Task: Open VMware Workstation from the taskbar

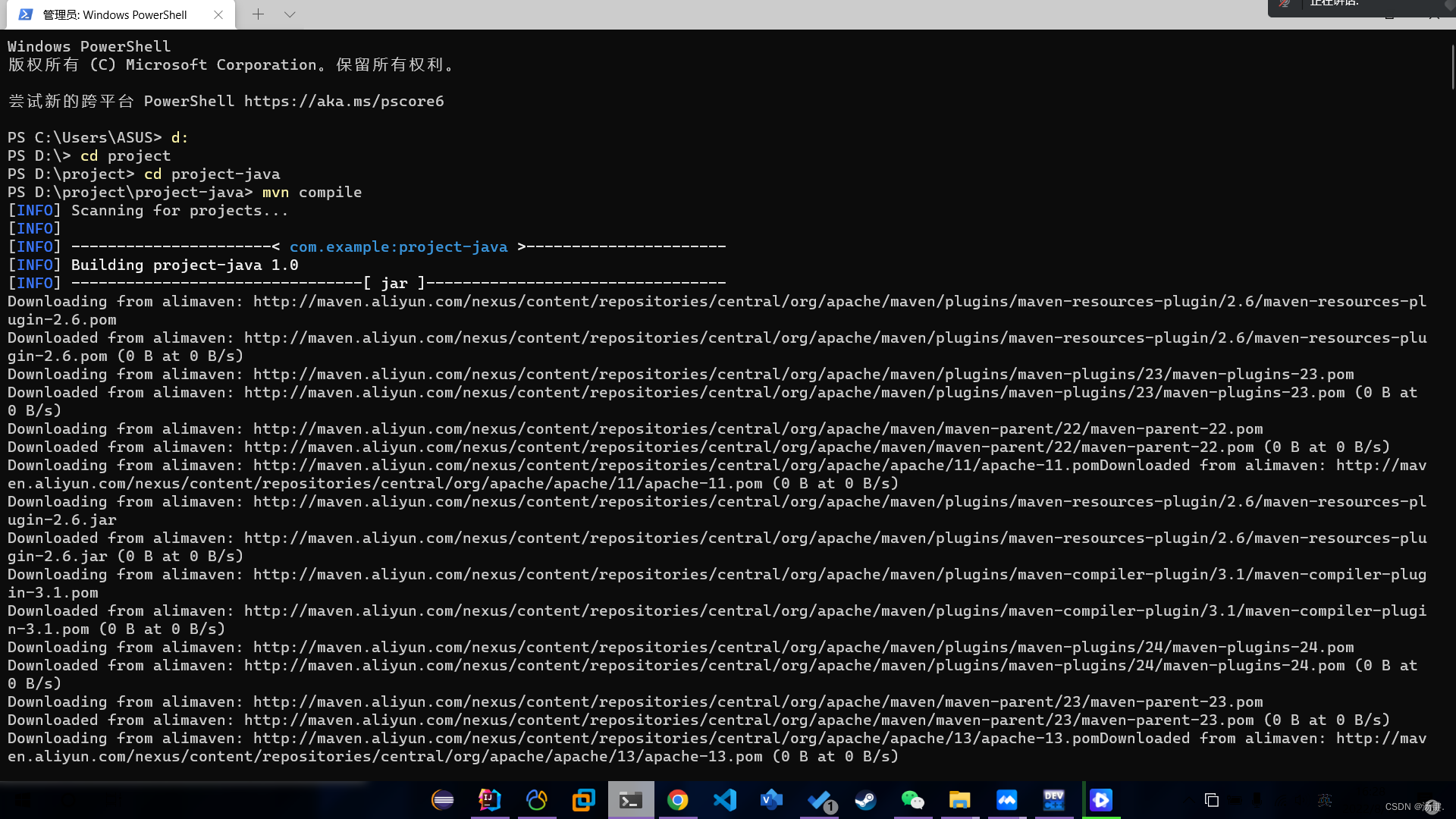Action: click(x=584, y=800)
